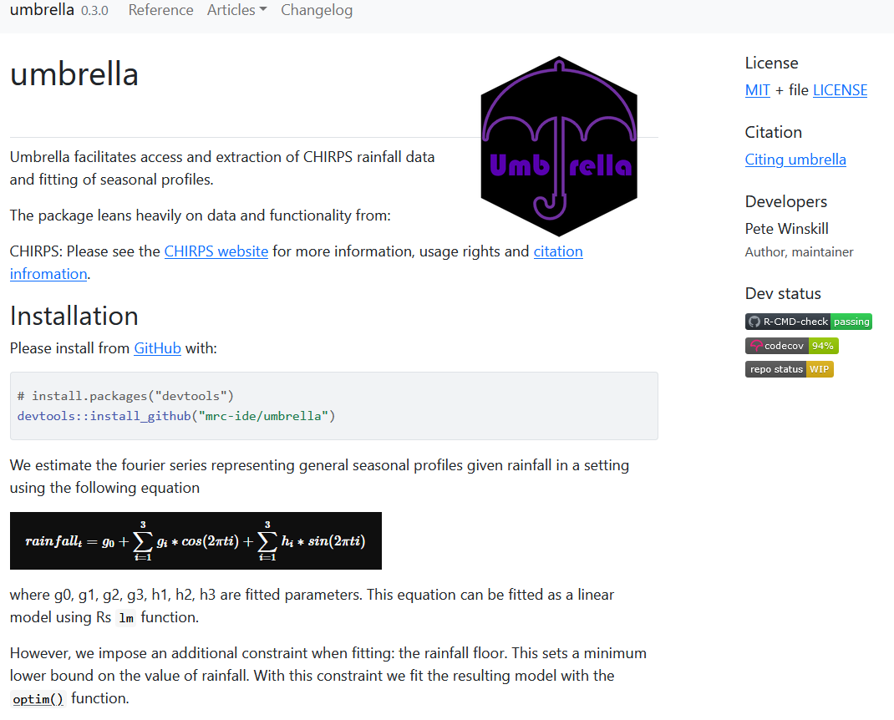Follow the GitHub install link

coord(157,348)
